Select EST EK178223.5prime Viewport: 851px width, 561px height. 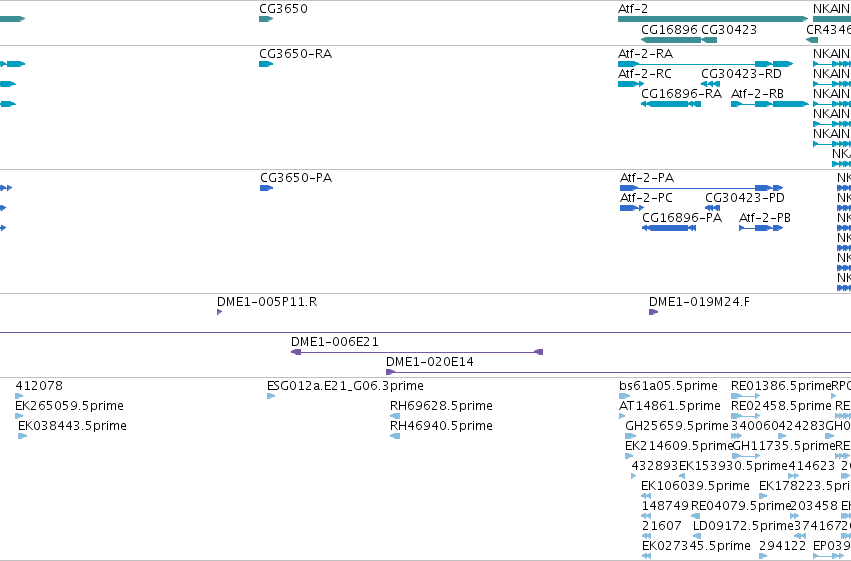click(763, 496)
